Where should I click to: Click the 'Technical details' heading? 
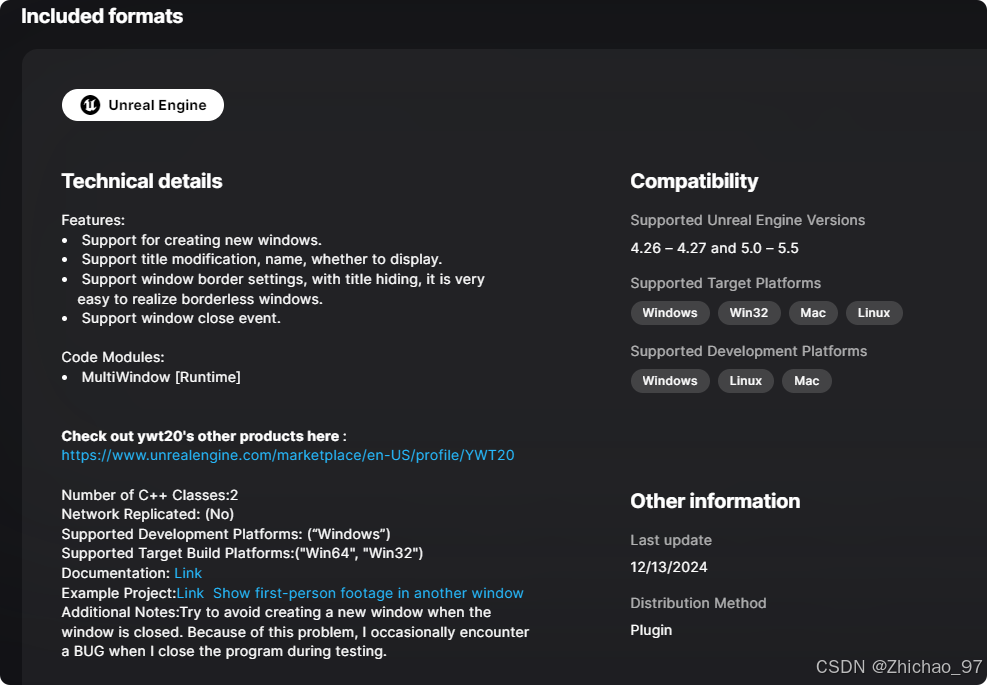tap(142, 181)
